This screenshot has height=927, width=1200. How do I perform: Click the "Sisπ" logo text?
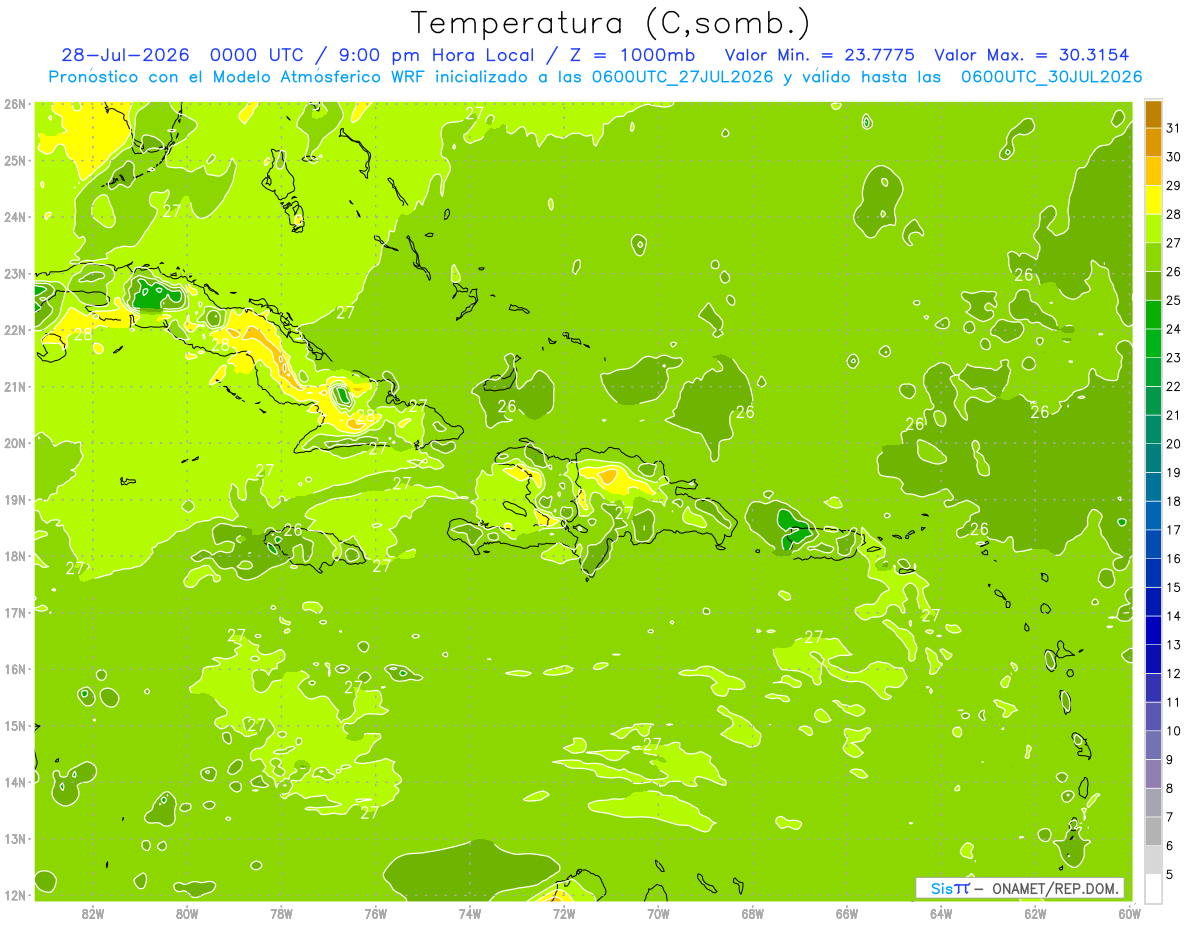click(950, 888)
